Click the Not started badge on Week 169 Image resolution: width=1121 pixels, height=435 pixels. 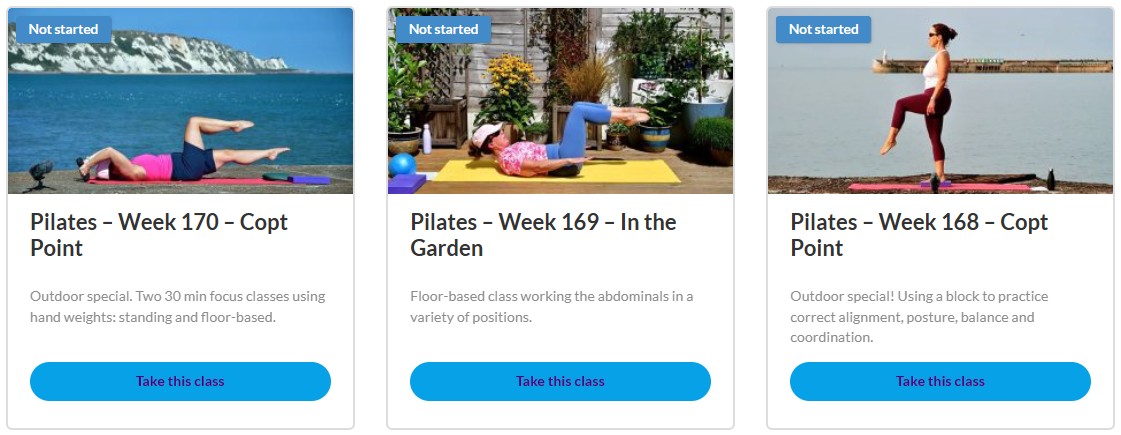point(443,29)
